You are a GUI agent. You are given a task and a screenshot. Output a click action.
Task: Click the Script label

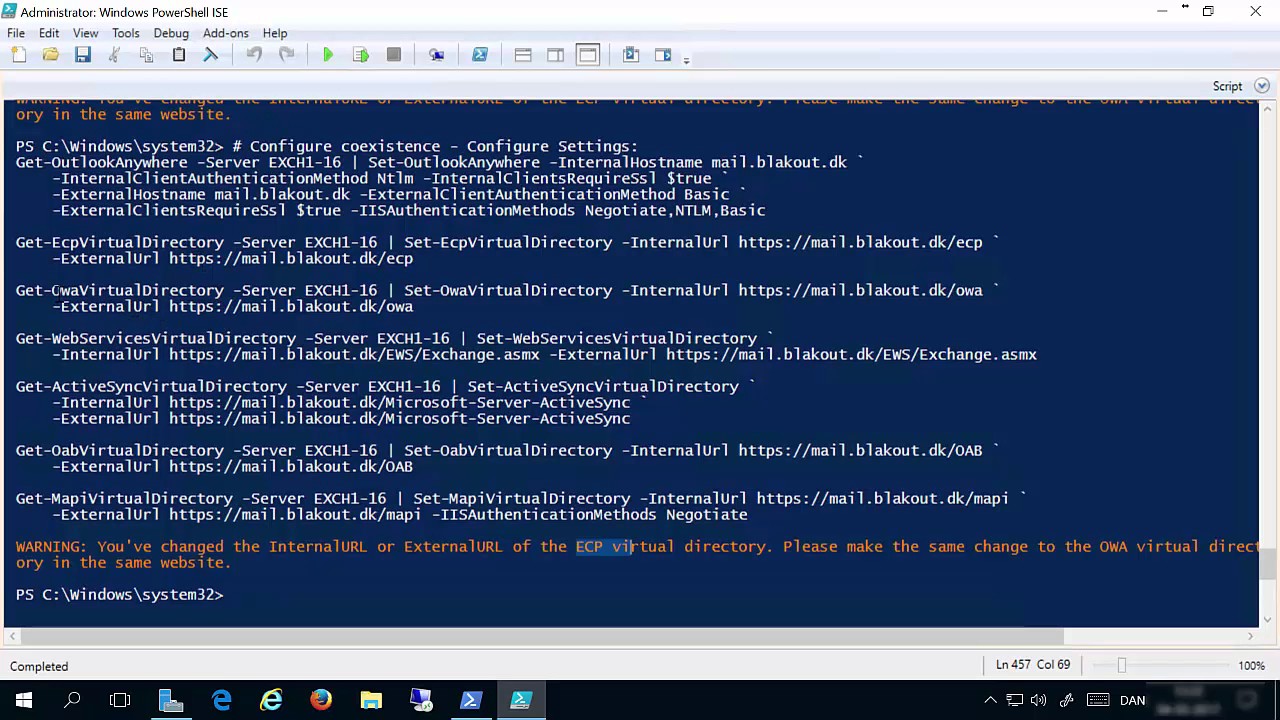(x=1227, y=86)
